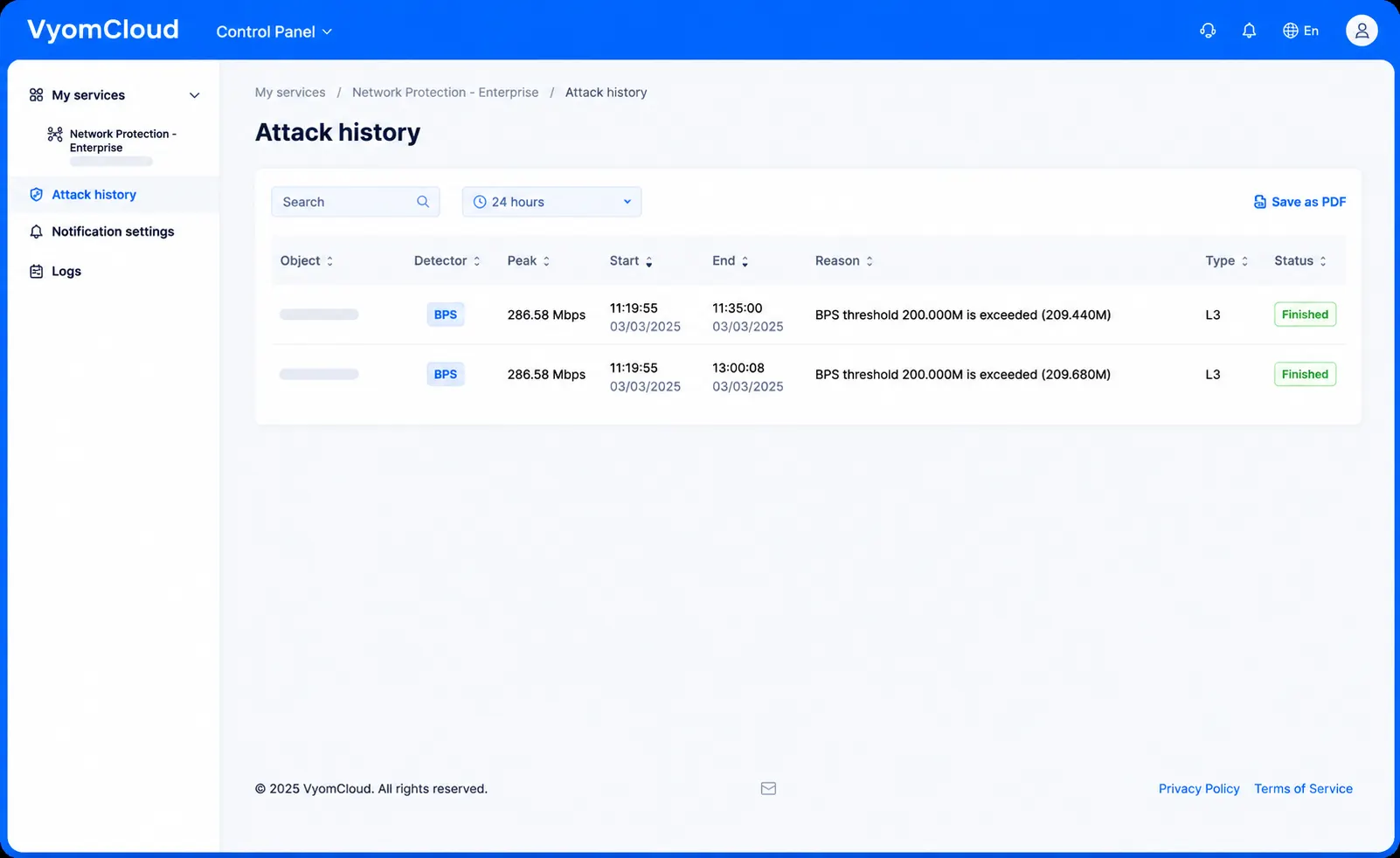Click reason text ending (209.680M)

[963, 374]
